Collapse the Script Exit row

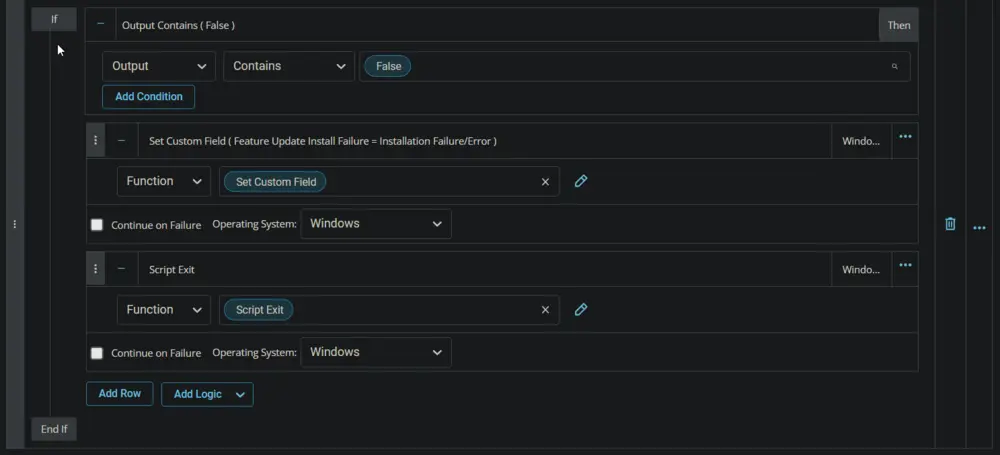(121, 269)
